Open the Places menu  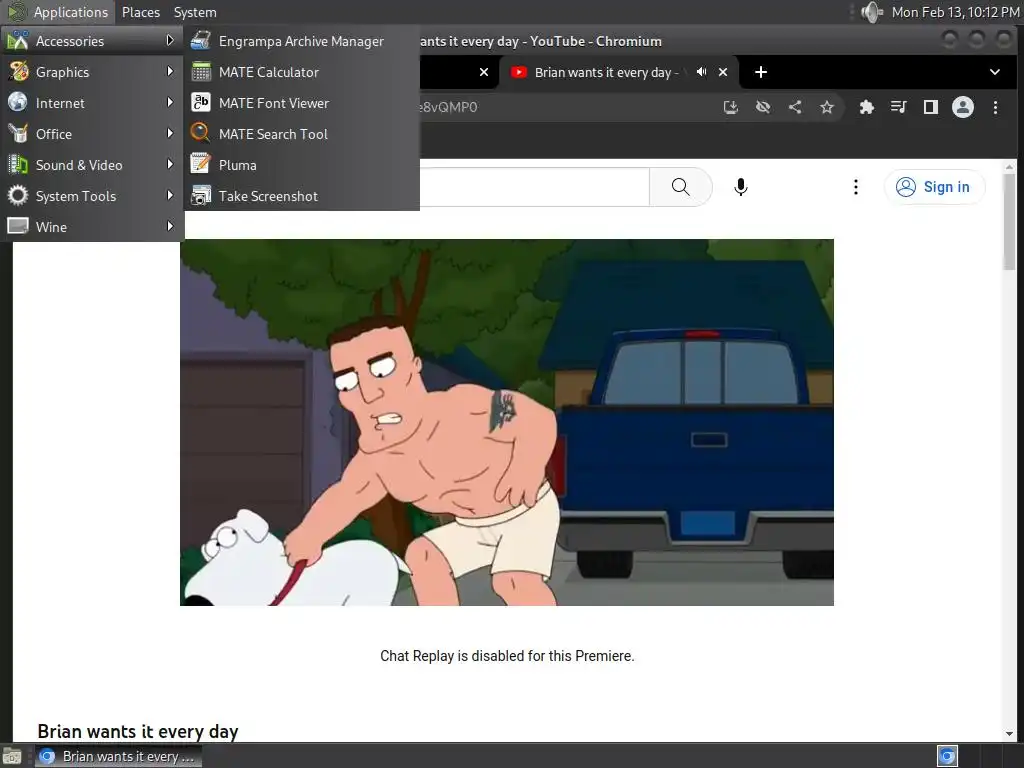point(140,12)
